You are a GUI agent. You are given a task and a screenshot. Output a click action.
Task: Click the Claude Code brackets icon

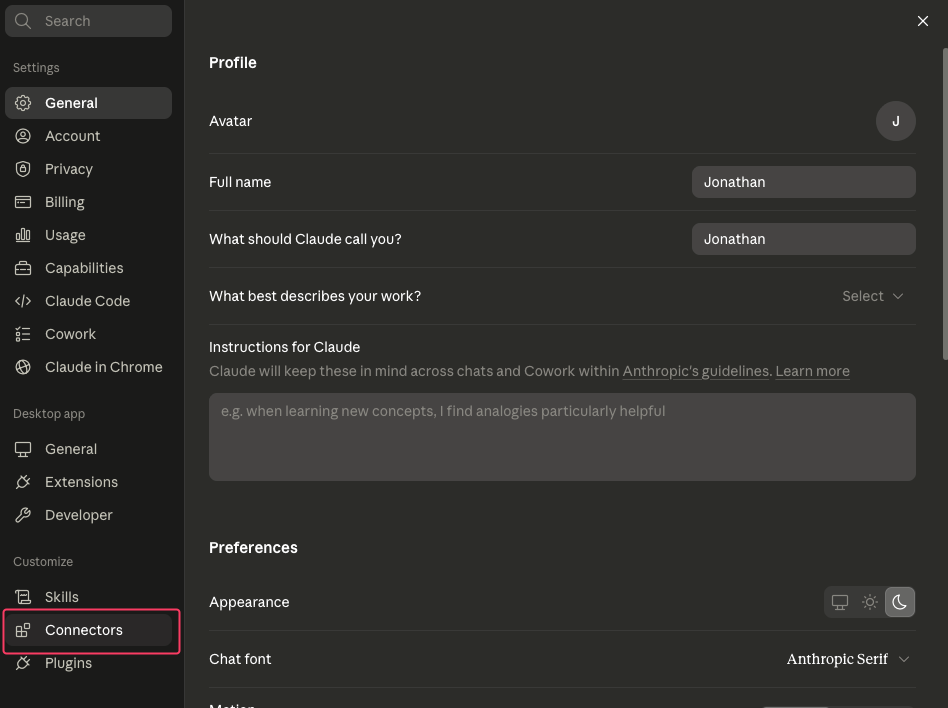tap(23, 301)
